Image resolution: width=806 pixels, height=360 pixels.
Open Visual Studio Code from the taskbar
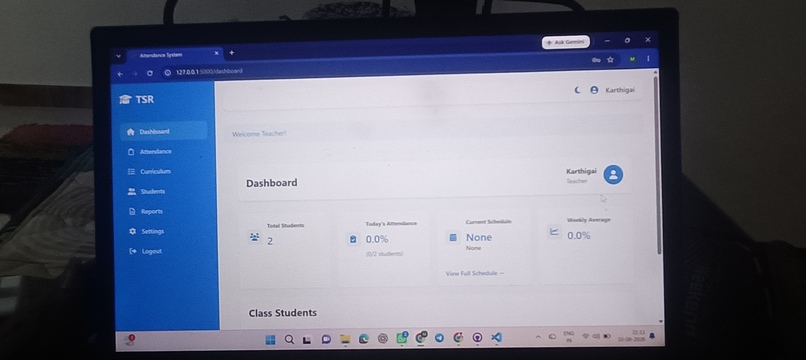(x=496, y=337)
